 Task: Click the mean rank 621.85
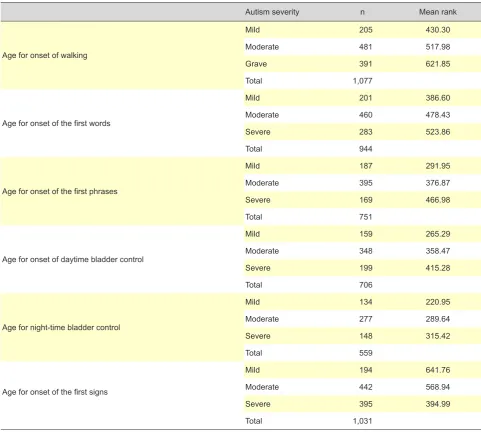click(438, 64)
